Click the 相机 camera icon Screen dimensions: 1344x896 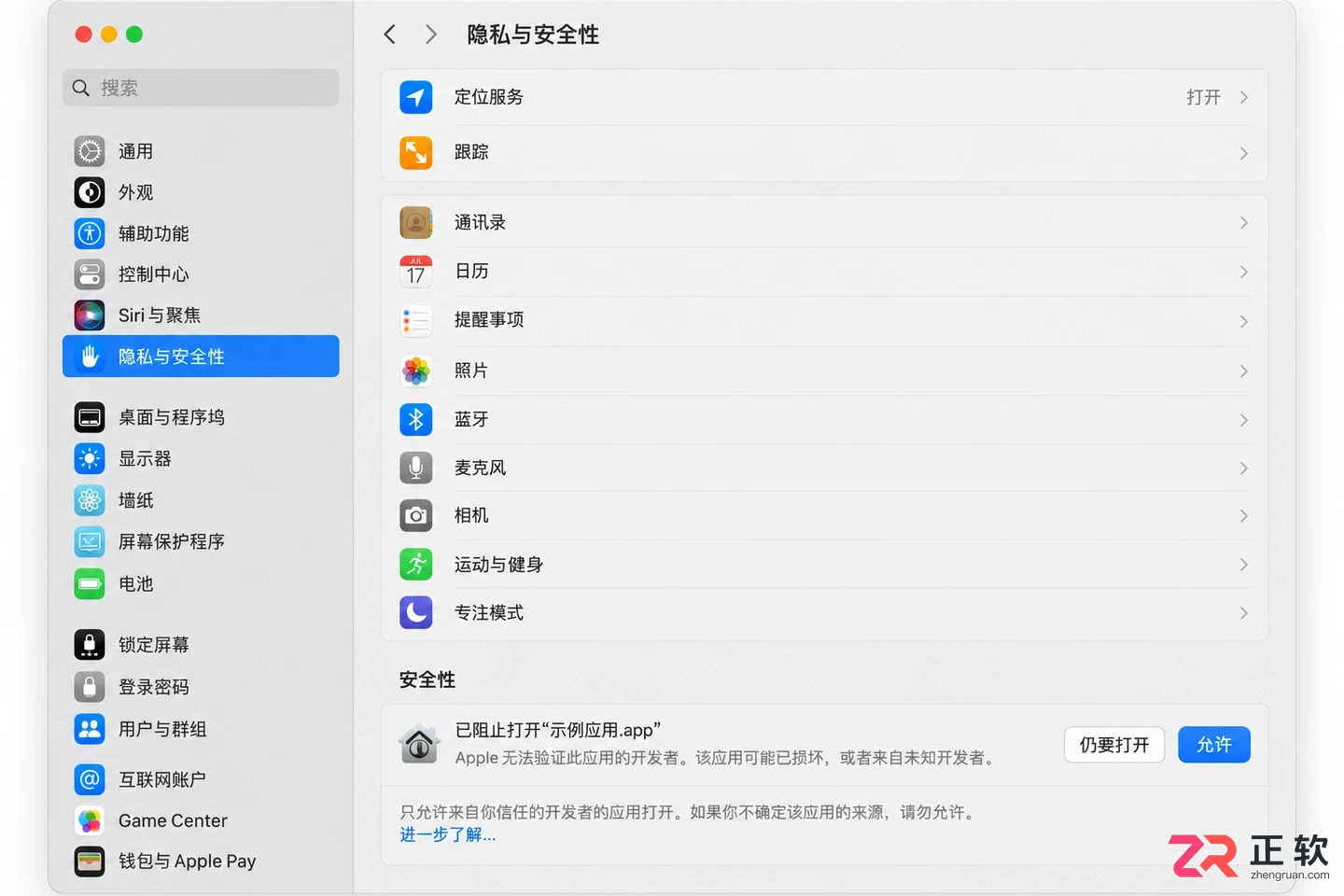(415, 515)
